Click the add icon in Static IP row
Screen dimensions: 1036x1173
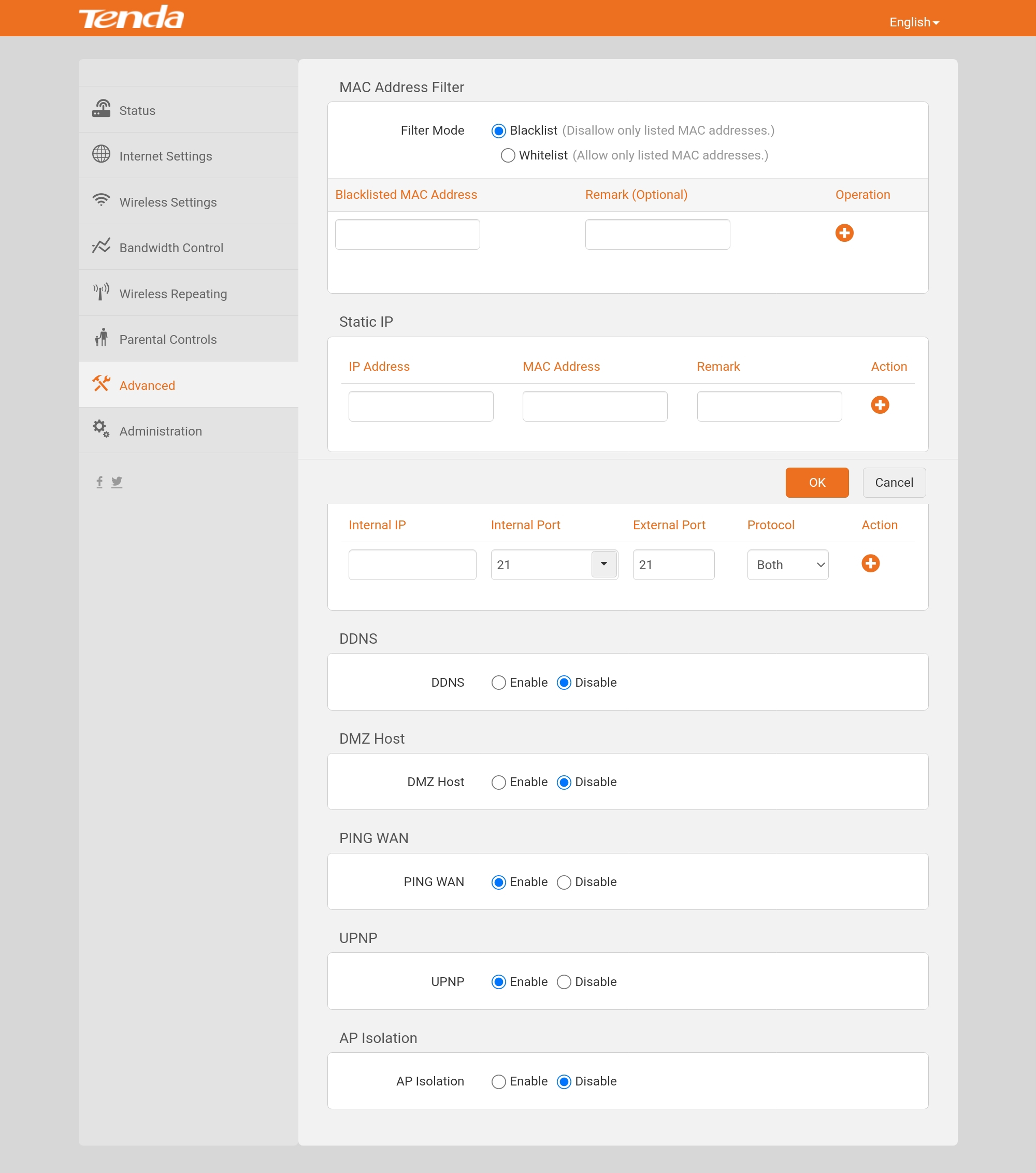coord(880,404)
